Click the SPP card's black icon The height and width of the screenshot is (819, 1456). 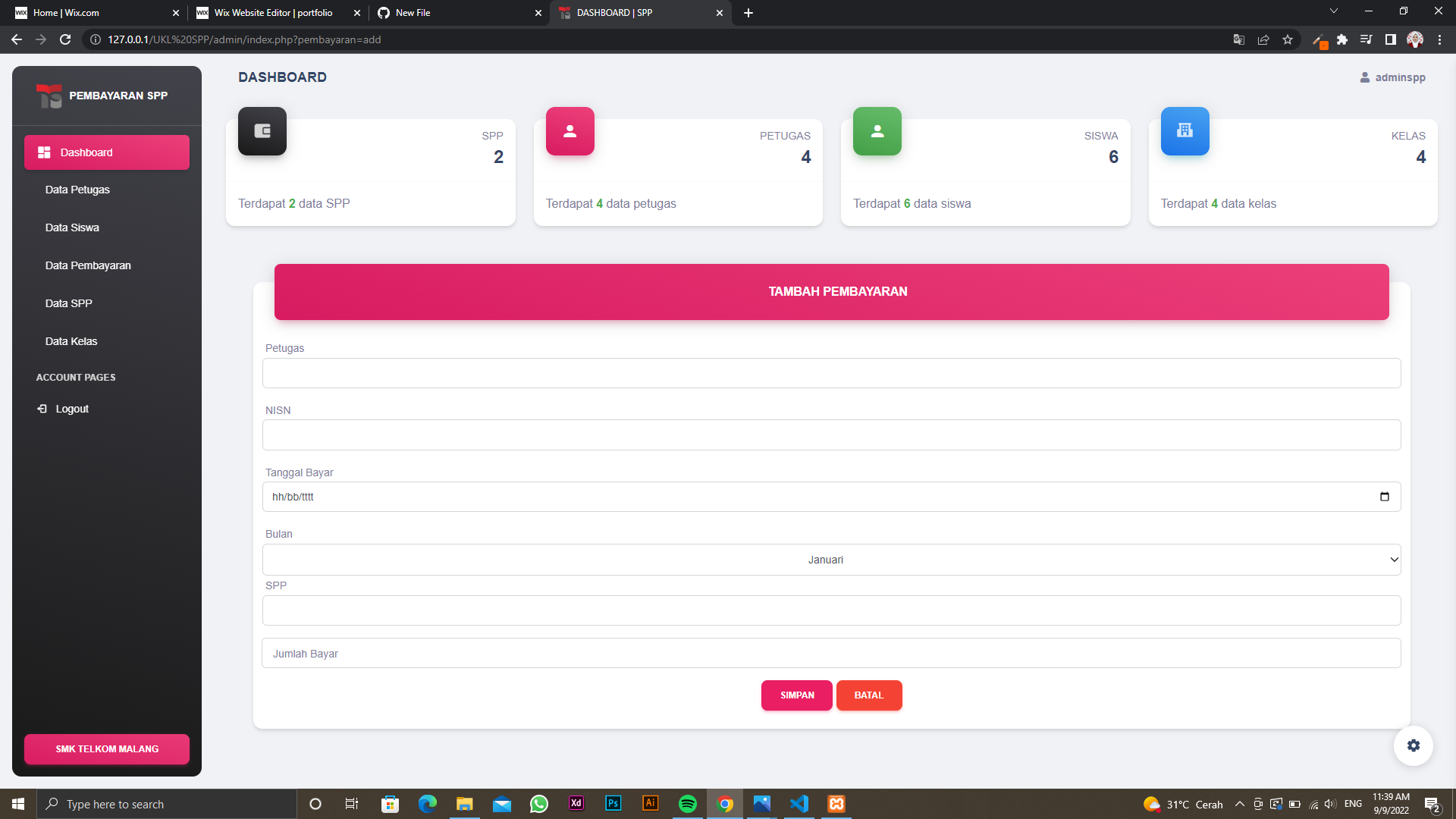click(x=262, y=130)
